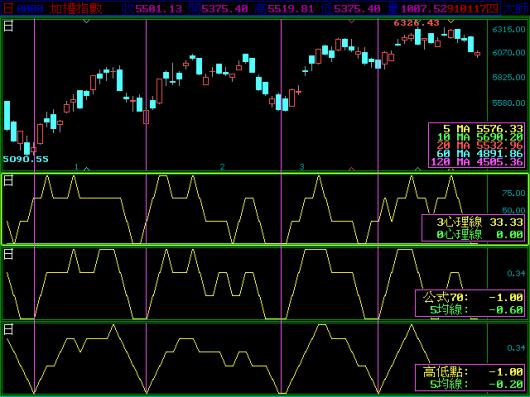The width and height of the screenshot is (530, 397).
Task: Click the 日 icon in the 心理線 panel
Action: [x=8, y=181]
